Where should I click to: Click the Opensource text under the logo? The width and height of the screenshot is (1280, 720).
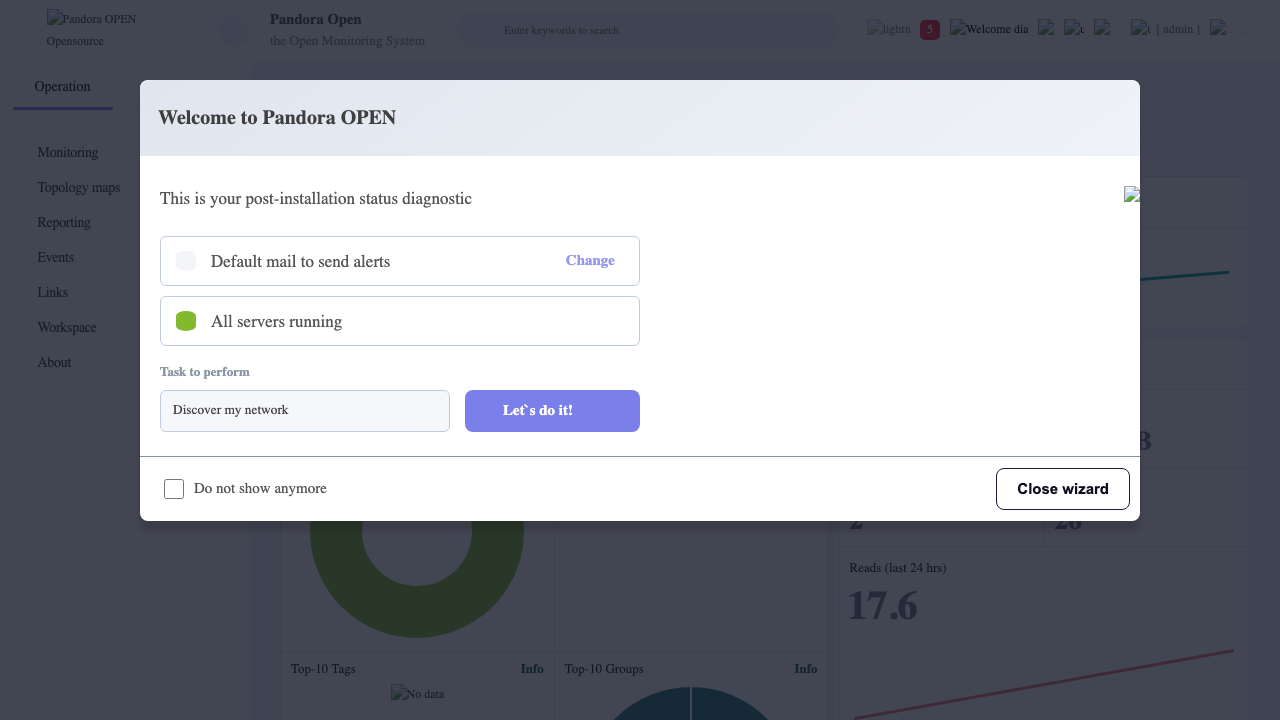pos(75,41)
